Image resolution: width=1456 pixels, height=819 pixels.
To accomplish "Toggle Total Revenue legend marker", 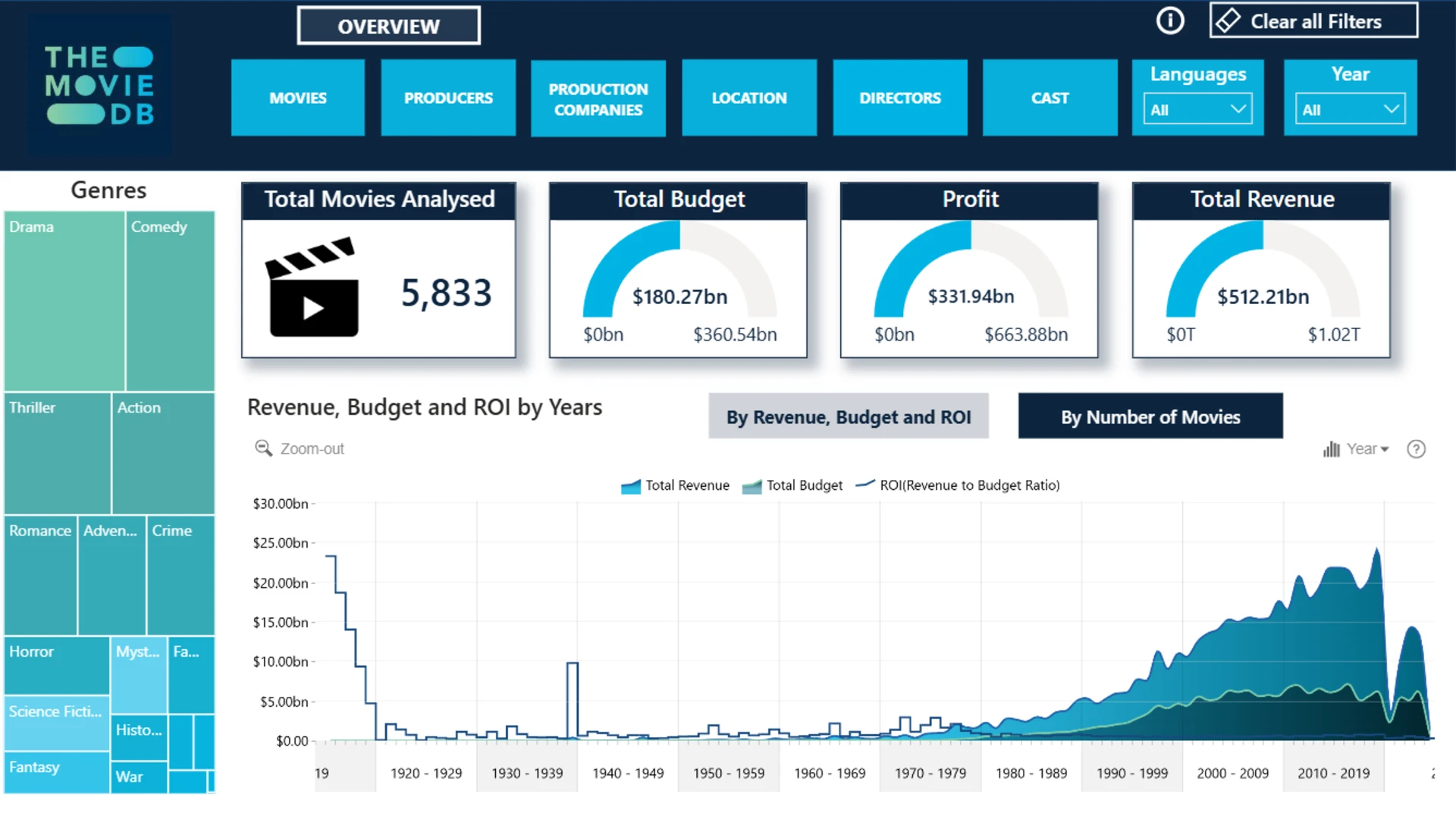I will [631, 486].
